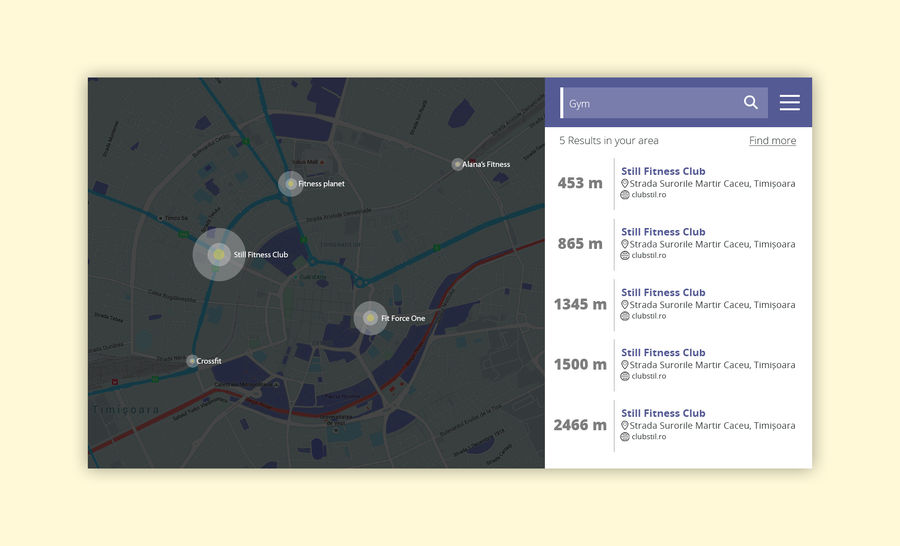Visit clubstil.ro in the 453 m result
This screenshot has height=546, width=900.
[649, 195]
